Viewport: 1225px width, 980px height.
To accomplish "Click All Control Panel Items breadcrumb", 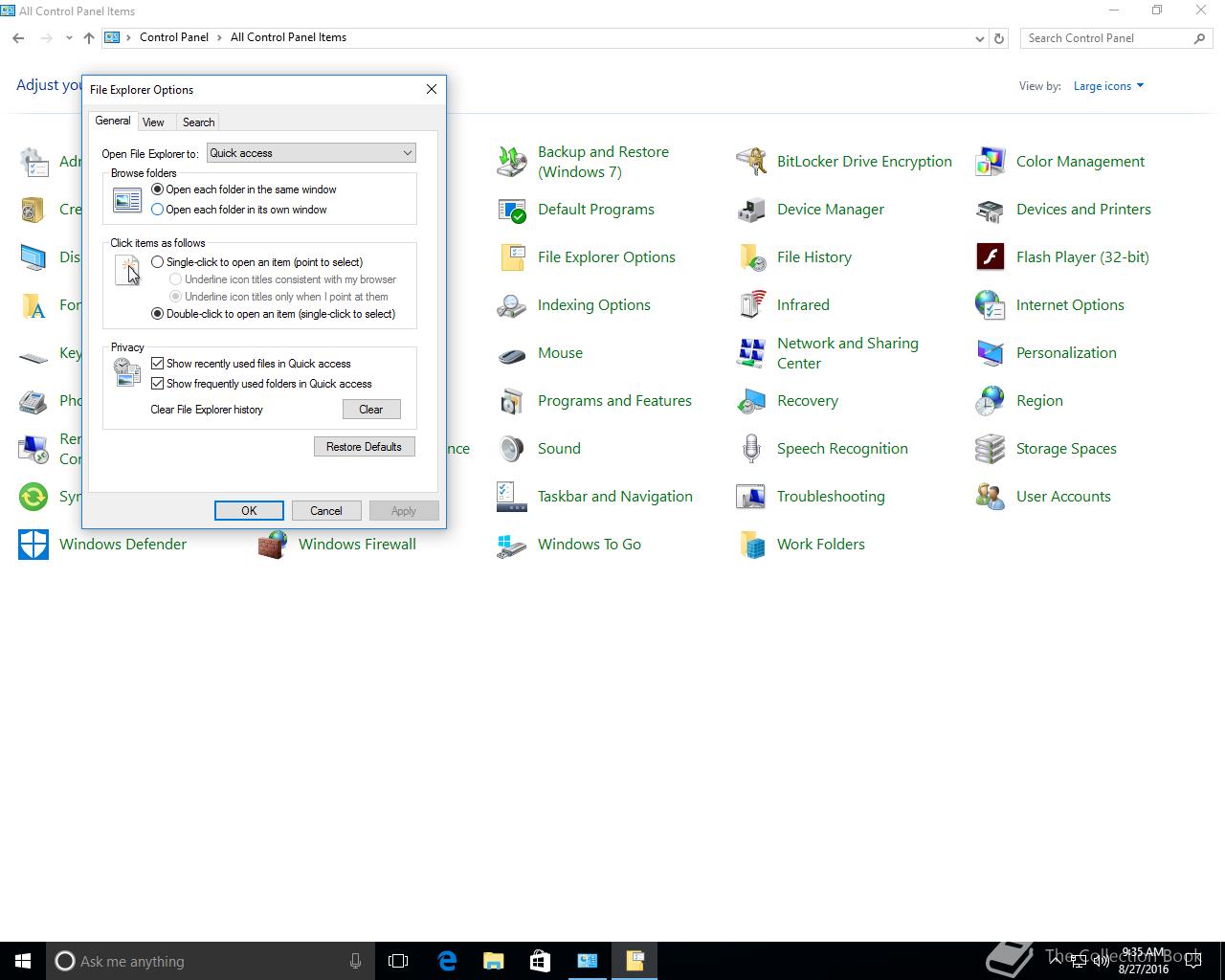I will tap(289, 37).
